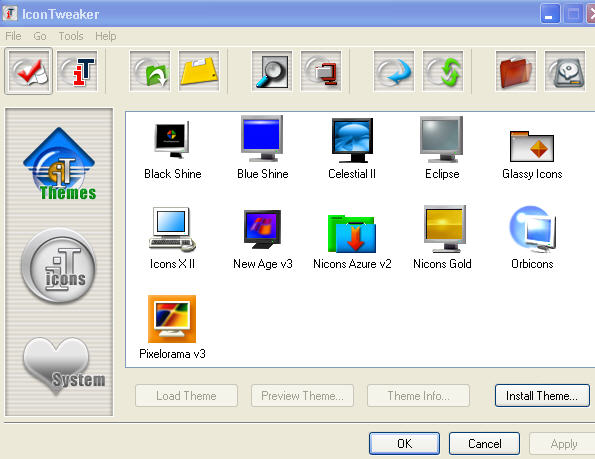The width and height of the screenshot is (595, 459).
Task: Click the Install Theme... button
Action: [x=542, y=396]
